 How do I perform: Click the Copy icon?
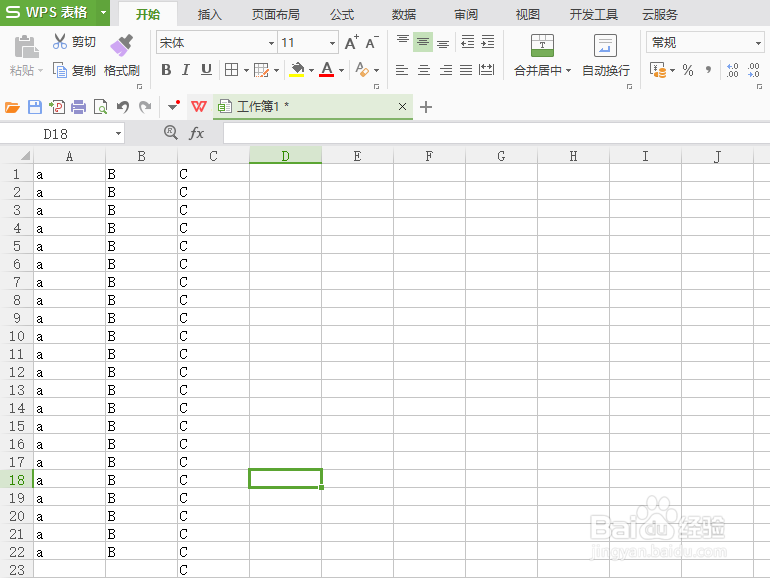[60, 70]
